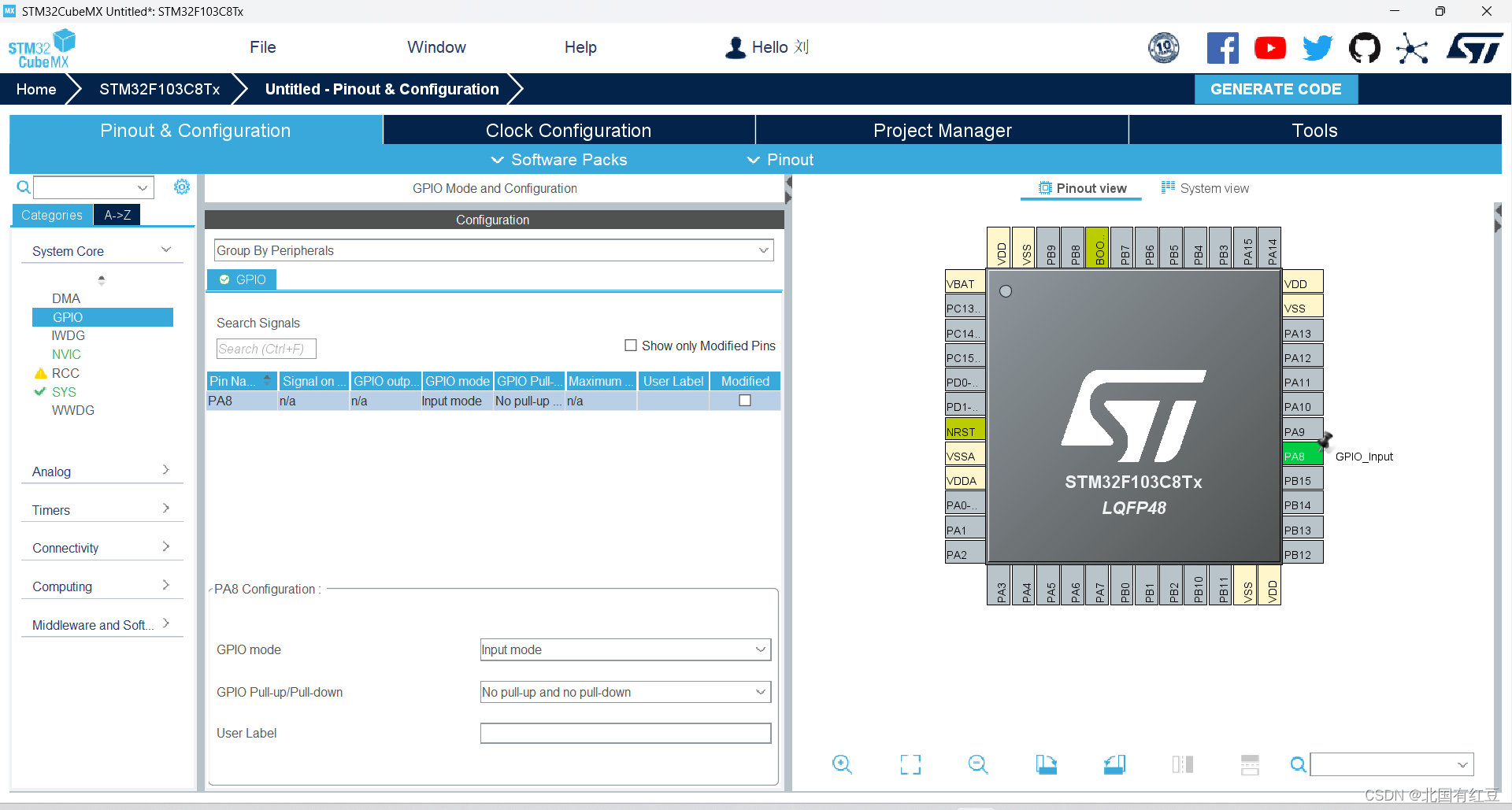1512x810 pixels.
Task: Select the PA8 row in table
Action: click(x=494, y=401)
